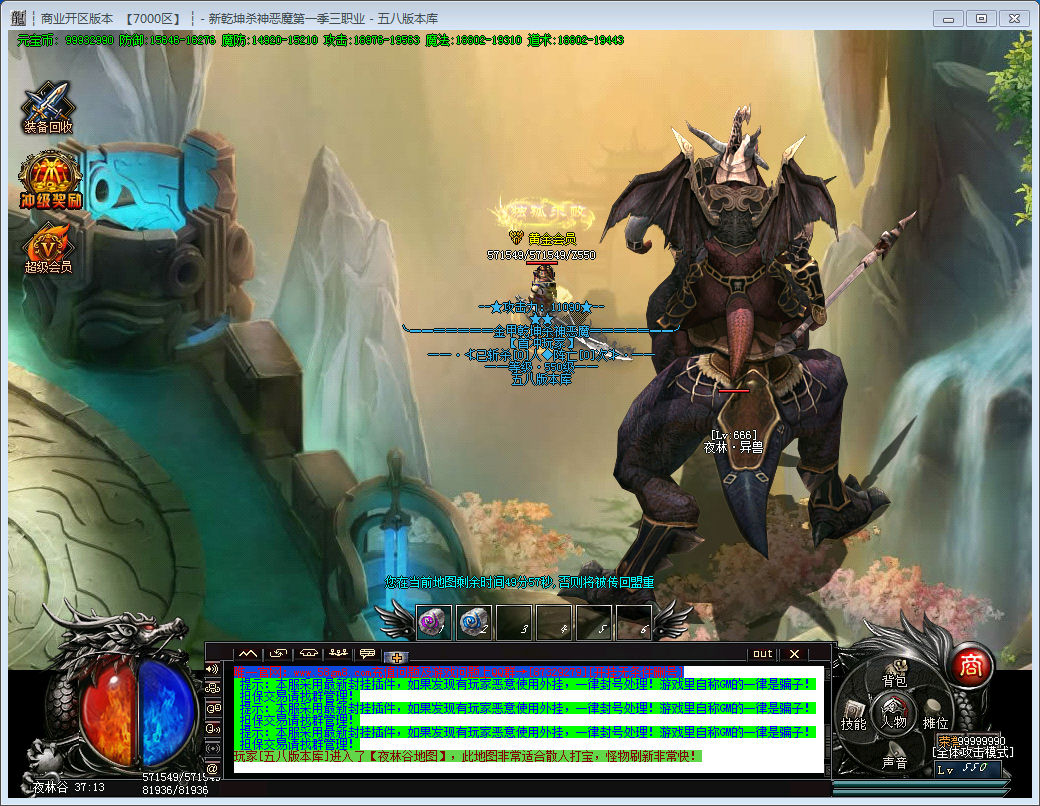Screen dimensions: 1040x806
Task: Click the 荣誉 99999990 honor value
Action: pyautogui.click(x=972, y=740)
